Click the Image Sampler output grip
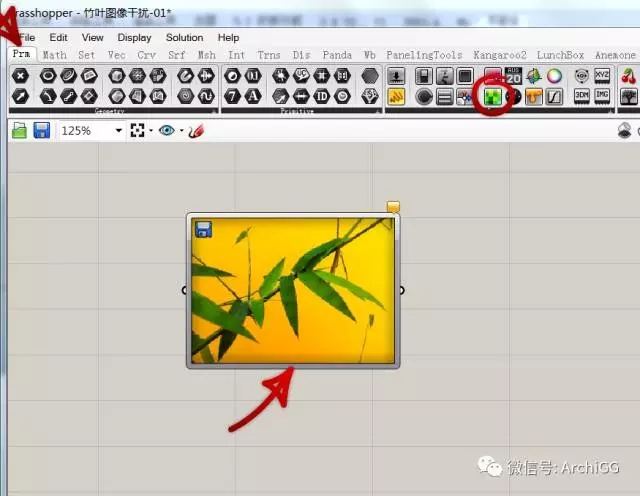Screen dimensions: 640x496 [x=402, y=290]
